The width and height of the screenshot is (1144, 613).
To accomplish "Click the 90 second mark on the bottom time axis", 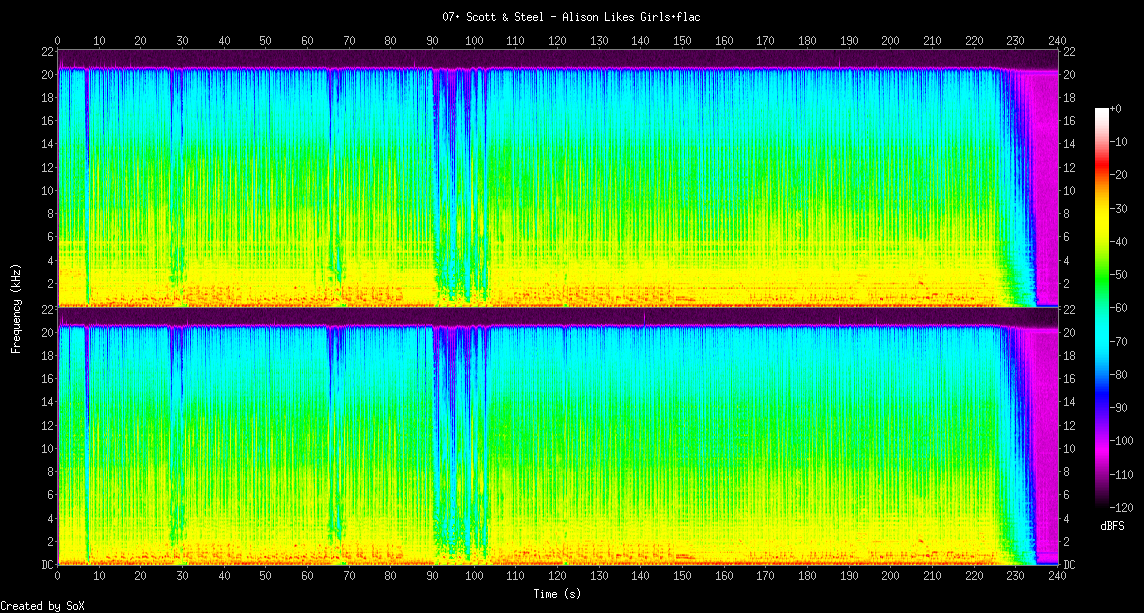I will pos(432,577).
